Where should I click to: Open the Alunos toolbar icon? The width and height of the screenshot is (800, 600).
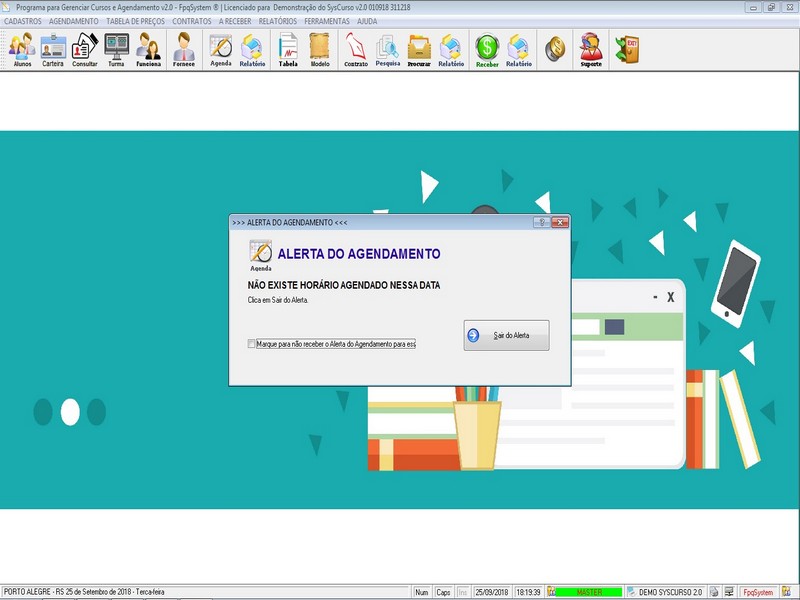point(21,48)
